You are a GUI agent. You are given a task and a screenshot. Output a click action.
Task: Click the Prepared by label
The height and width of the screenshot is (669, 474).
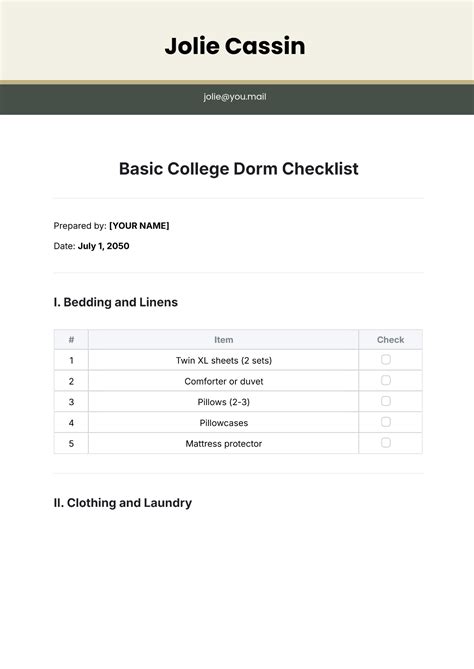(80, 226)
